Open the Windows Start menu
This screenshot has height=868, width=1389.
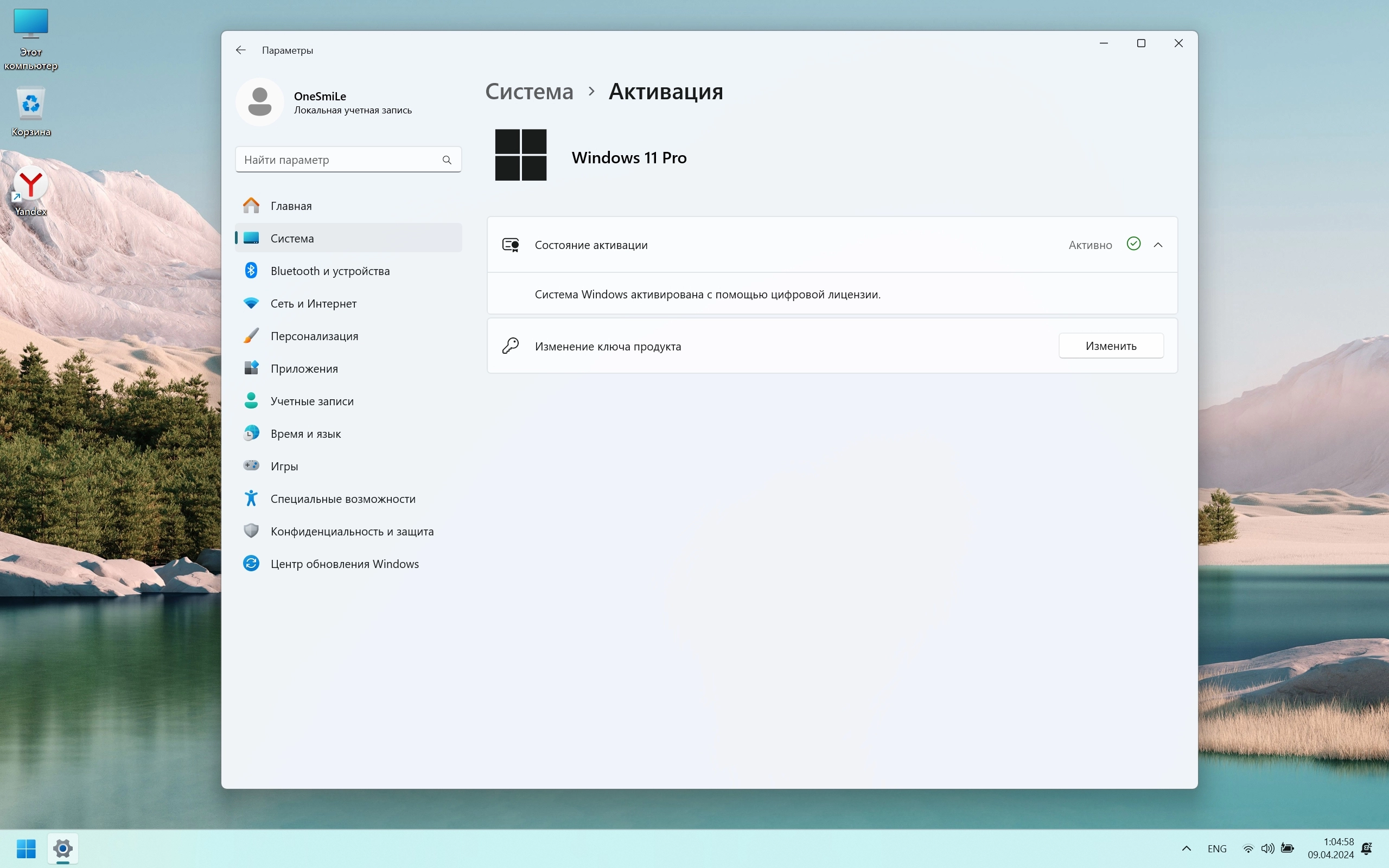tap(27, 848)
